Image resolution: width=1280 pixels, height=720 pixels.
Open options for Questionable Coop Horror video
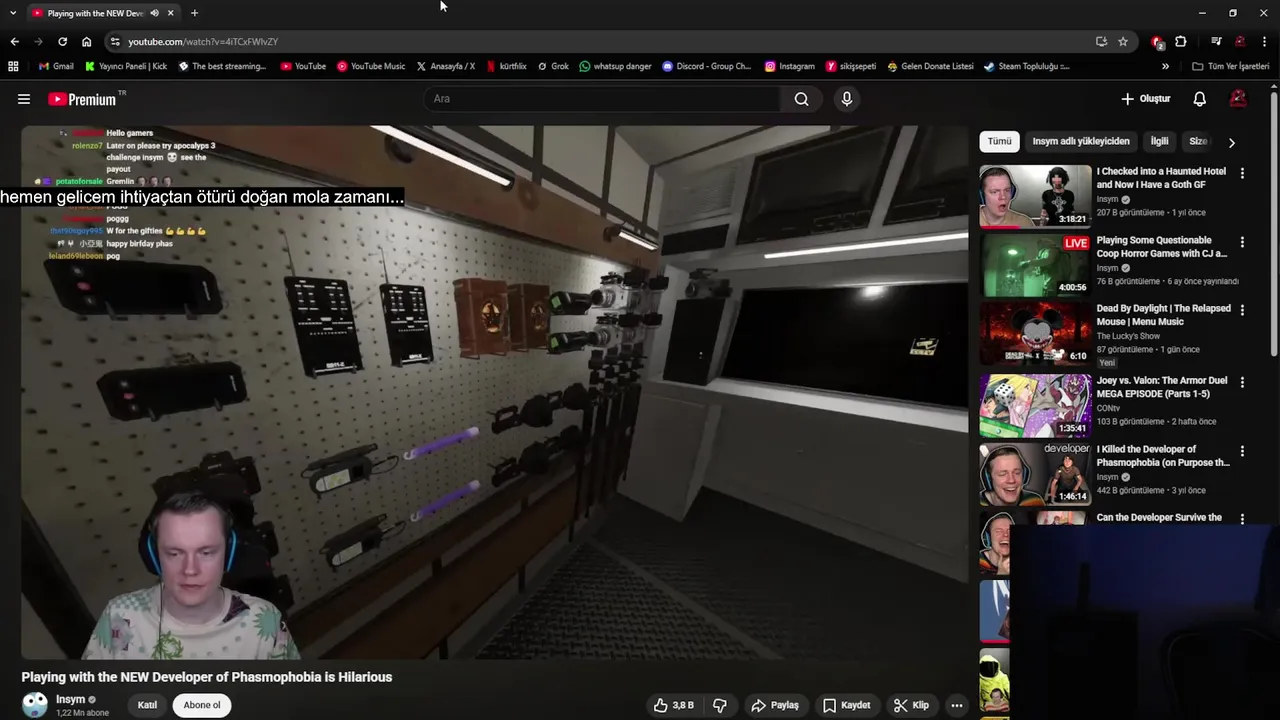click(x=1242, y=242)
